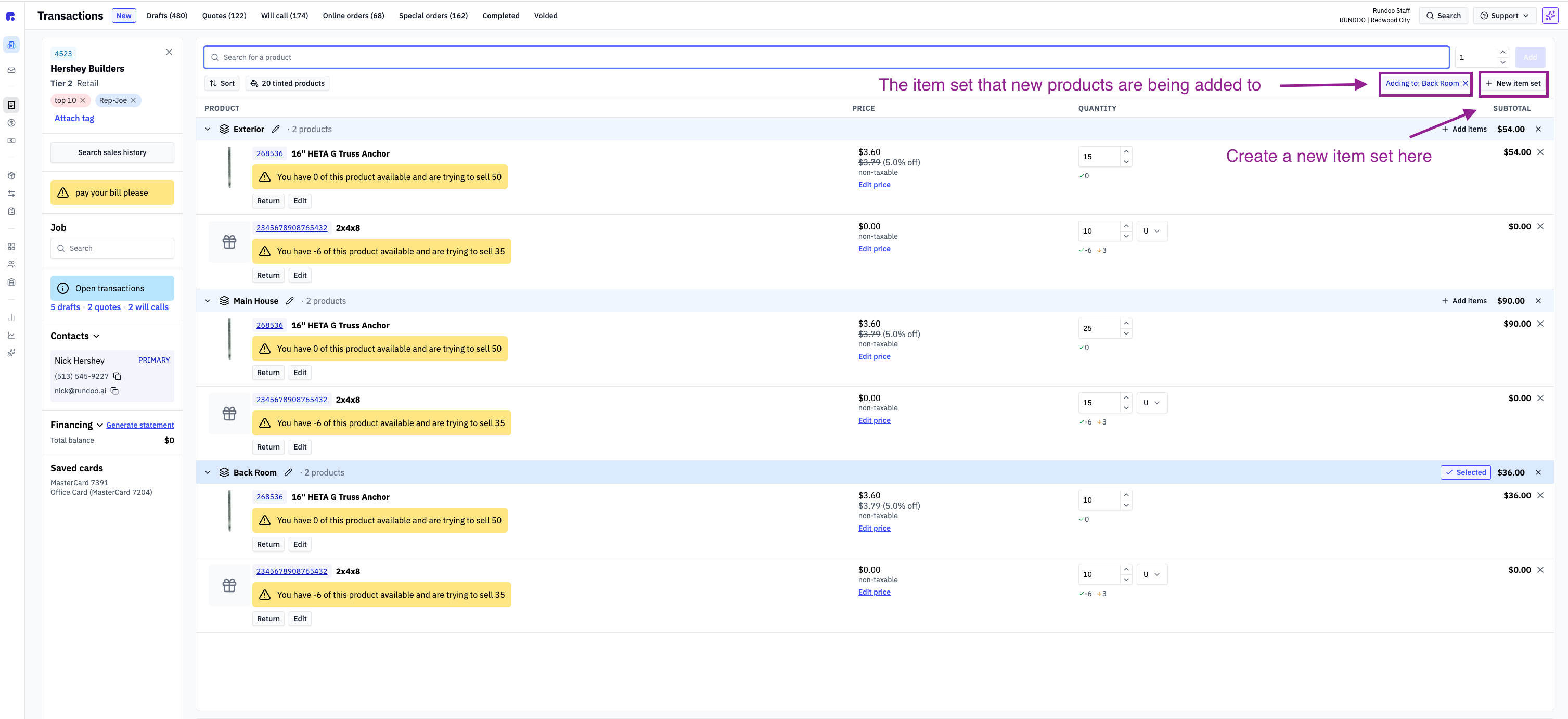Click the Attach tag link
Viewport: 1568px width, 719px height.
click(74, 118)
